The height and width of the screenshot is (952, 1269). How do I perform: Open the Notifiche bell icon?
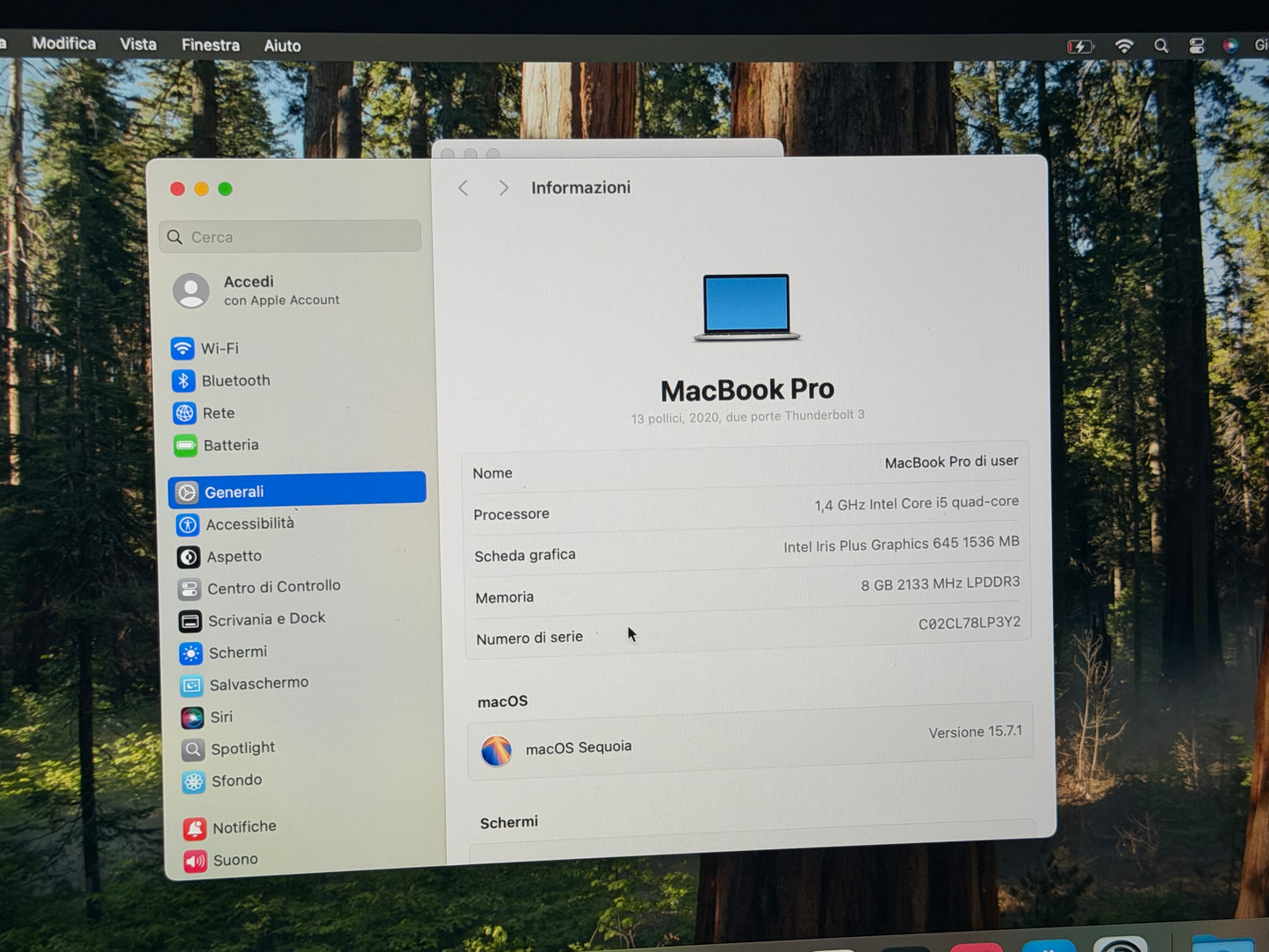[x=195, y=828]
